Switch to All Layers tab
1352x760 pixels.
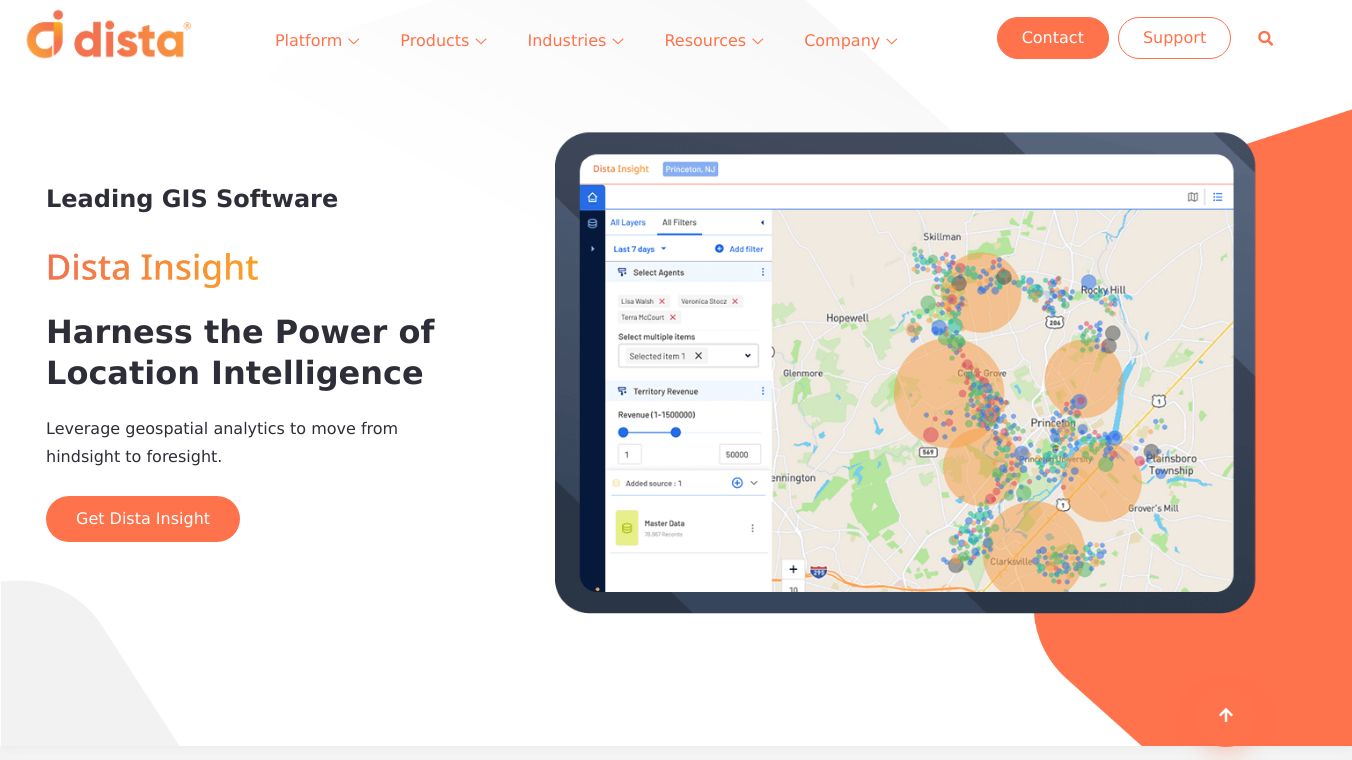[628, 223]
